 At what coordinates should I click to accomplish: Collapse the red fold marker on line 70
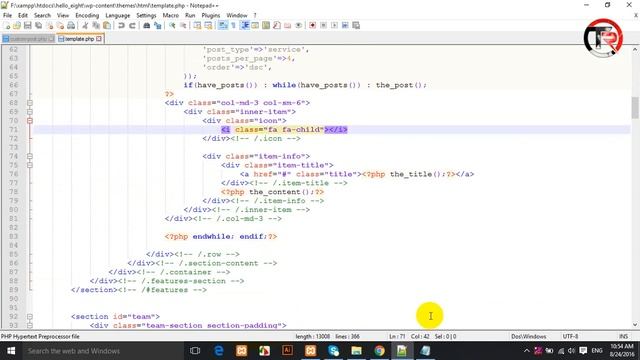coord(30,121)
